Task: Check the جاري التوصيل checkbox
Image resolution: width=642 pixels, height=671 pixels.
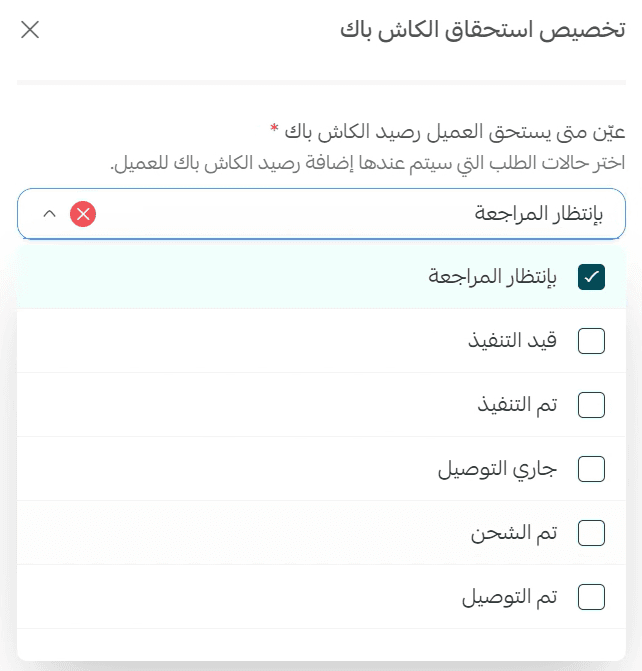Action: (x=592, y=469)
